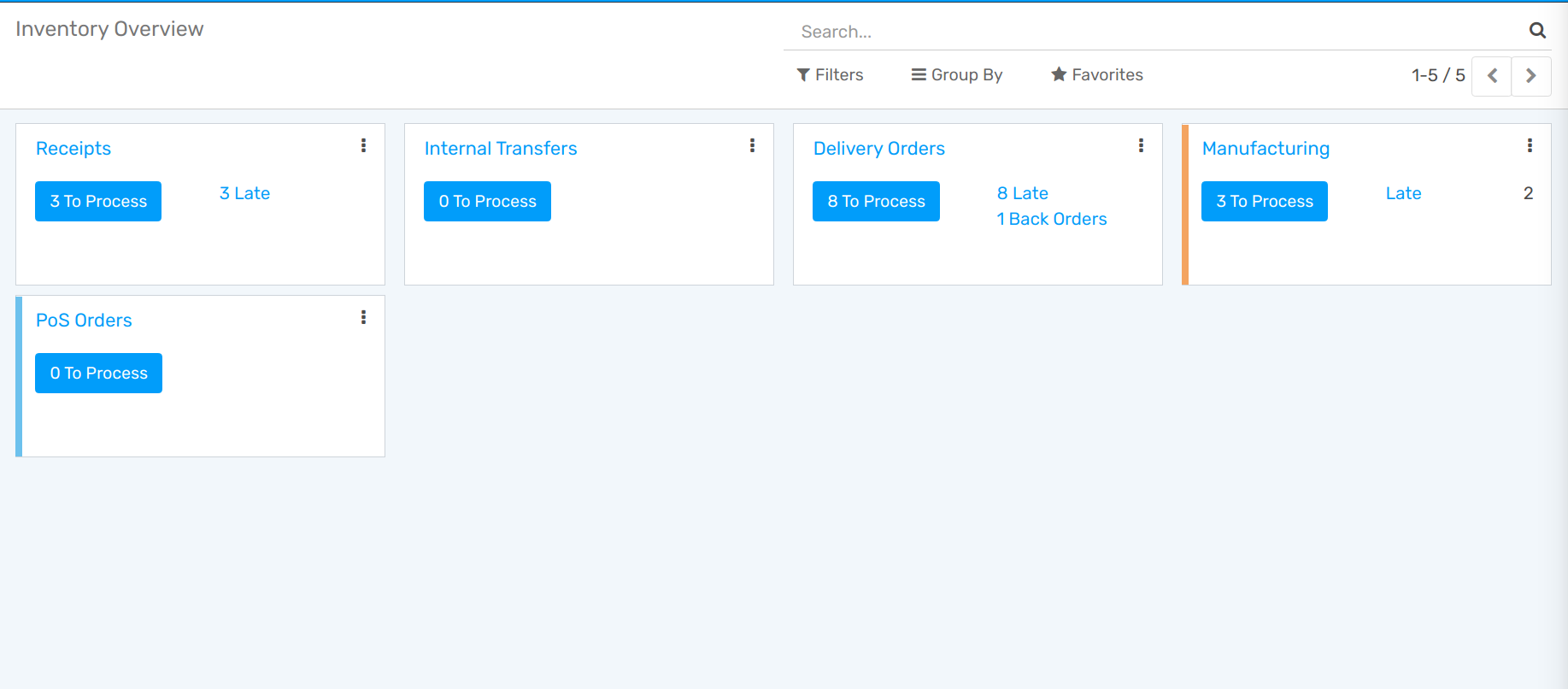Focus the Search input field
The image size is (1568, 689).
[x=1154, y=32]
